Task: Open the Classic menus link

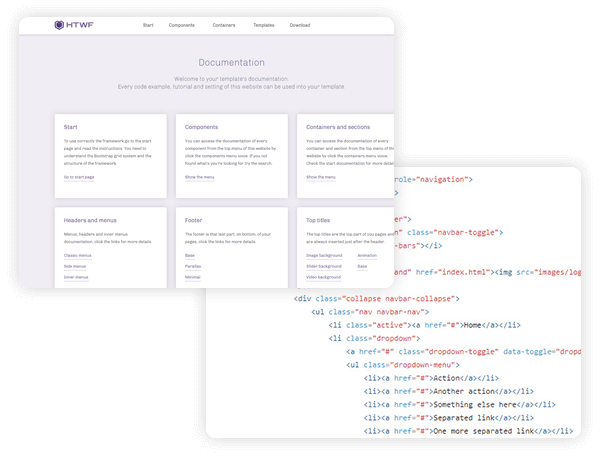Action: [76, 256]
